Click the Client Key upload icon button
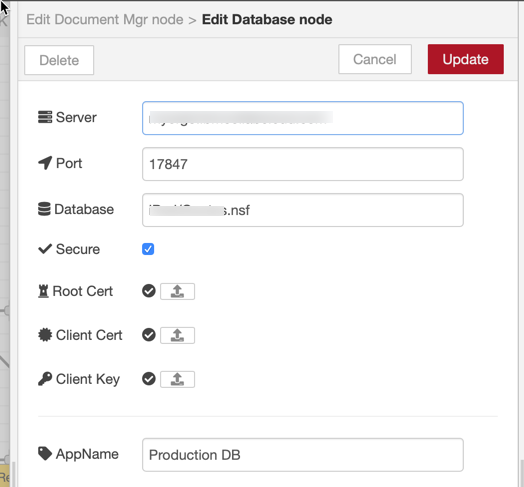Screen dimensions: 524x487 pos(177,379)
